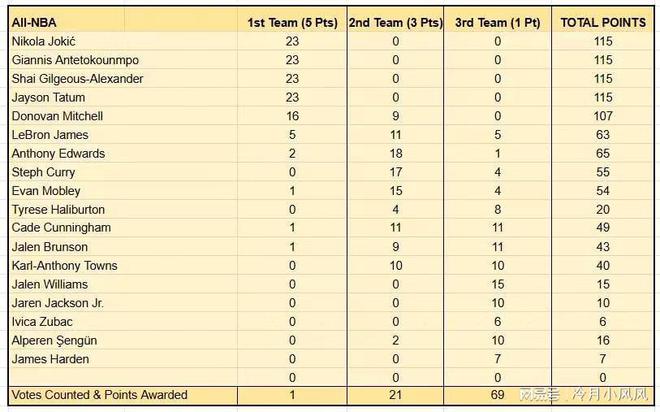Click Evan Mobley's total points 54
The height and width of the screenshot is (412, 660).
(x=603, y=191)
